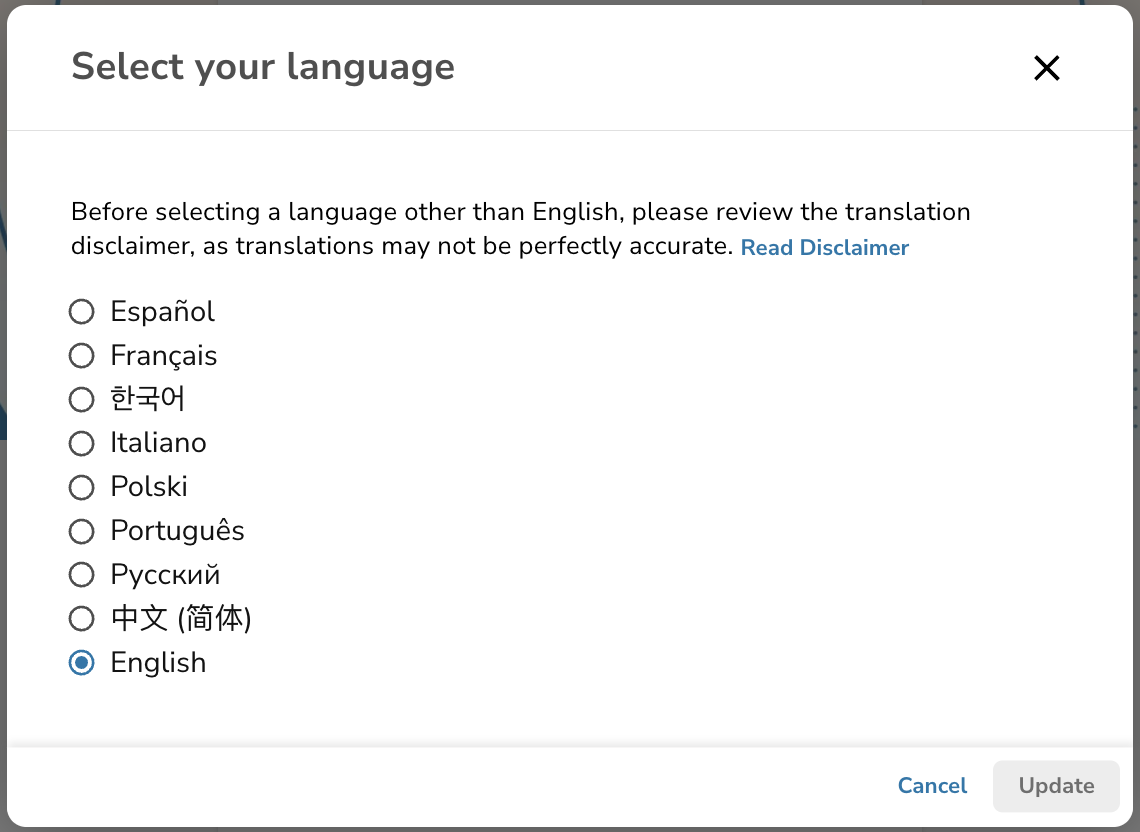Pick 中文 (简体) from the list
This screenshot has height=832, width=1140.
pos(81,618)
